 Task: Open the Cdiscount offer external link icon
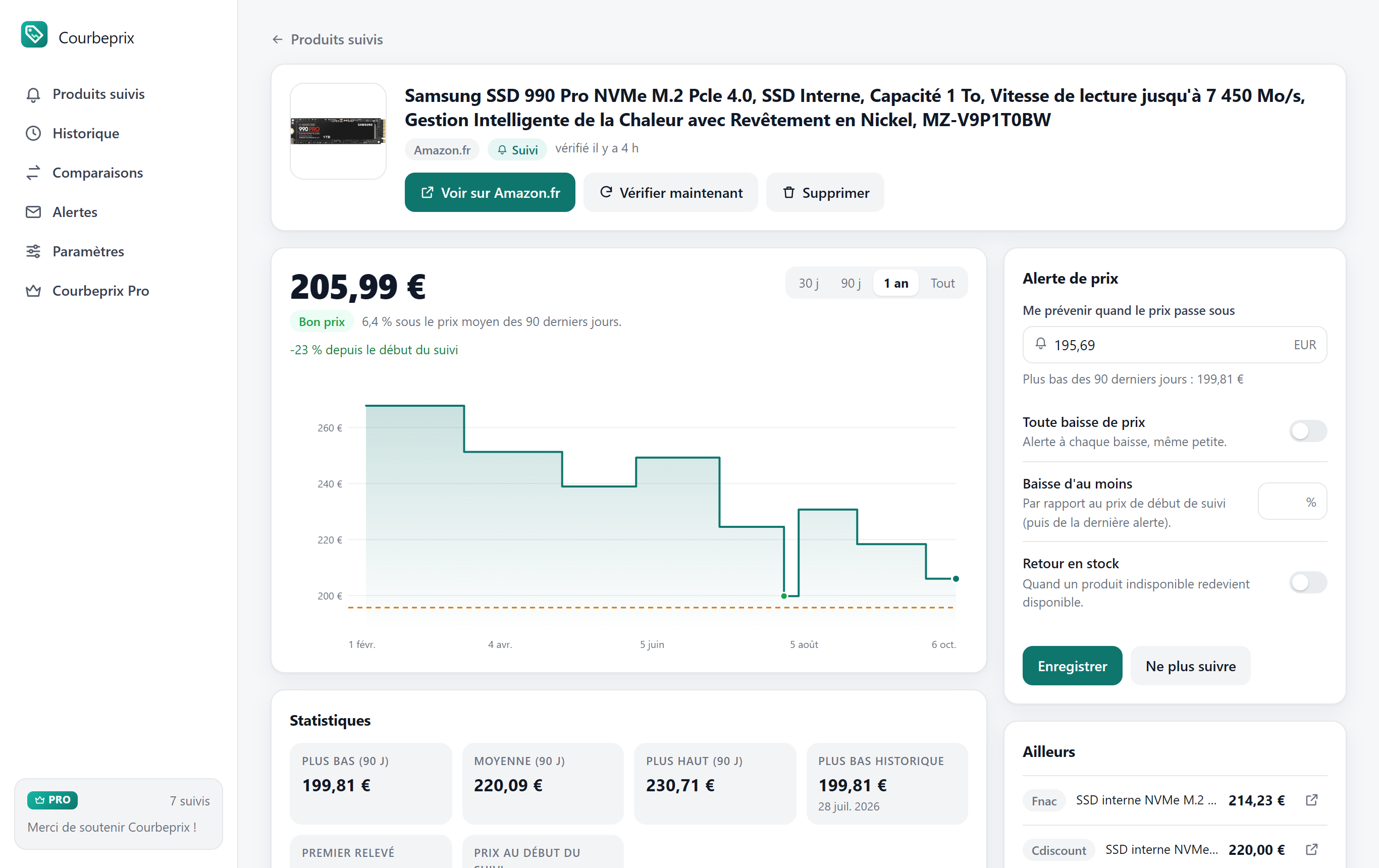coord(1311,850)
